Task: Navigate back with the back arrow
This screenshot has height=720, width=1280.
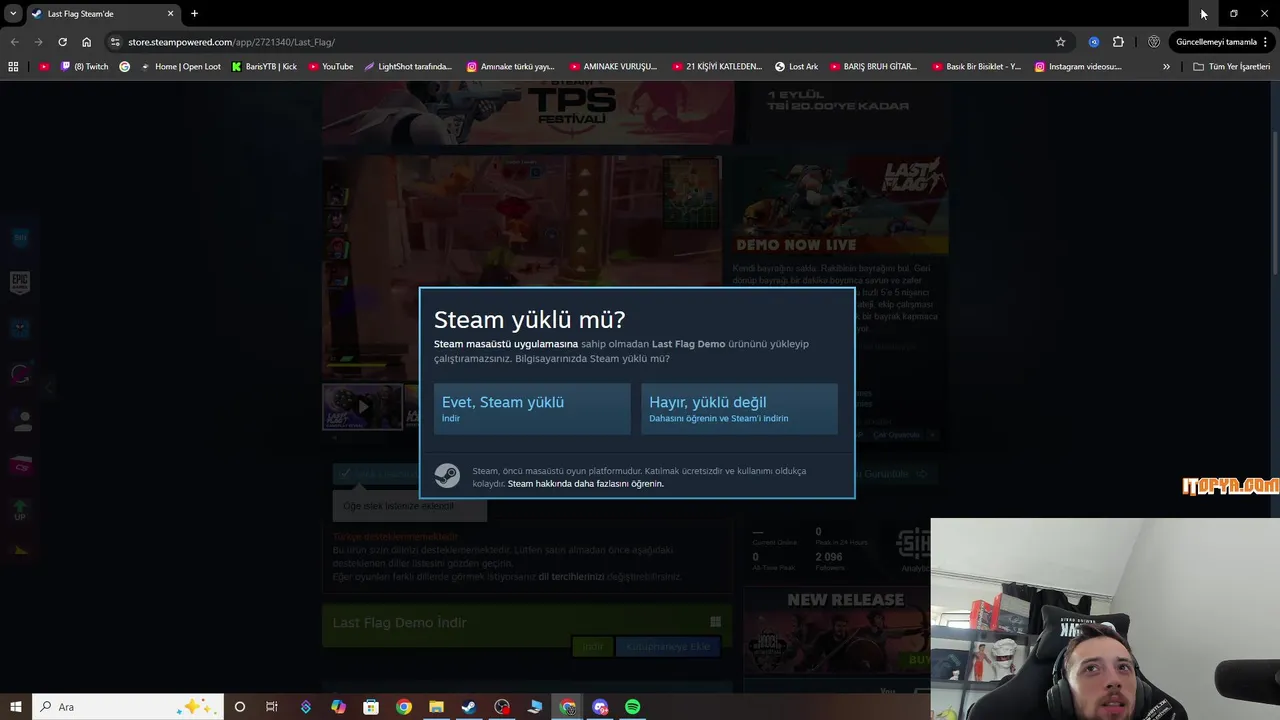Action: (x=14, y=42)
